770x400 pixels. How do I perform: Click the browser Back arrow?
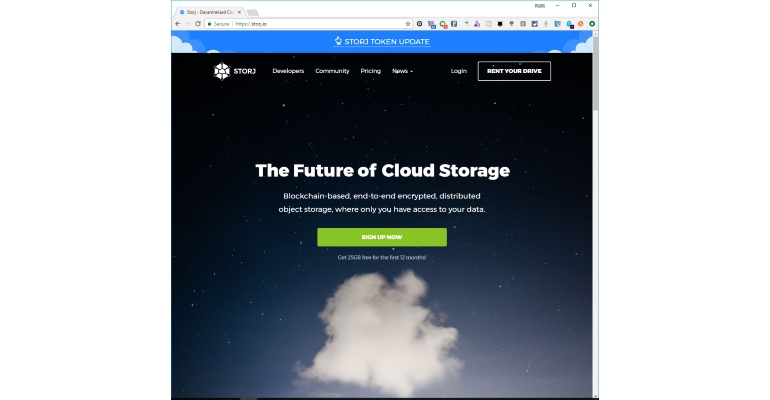click(178, 24)
